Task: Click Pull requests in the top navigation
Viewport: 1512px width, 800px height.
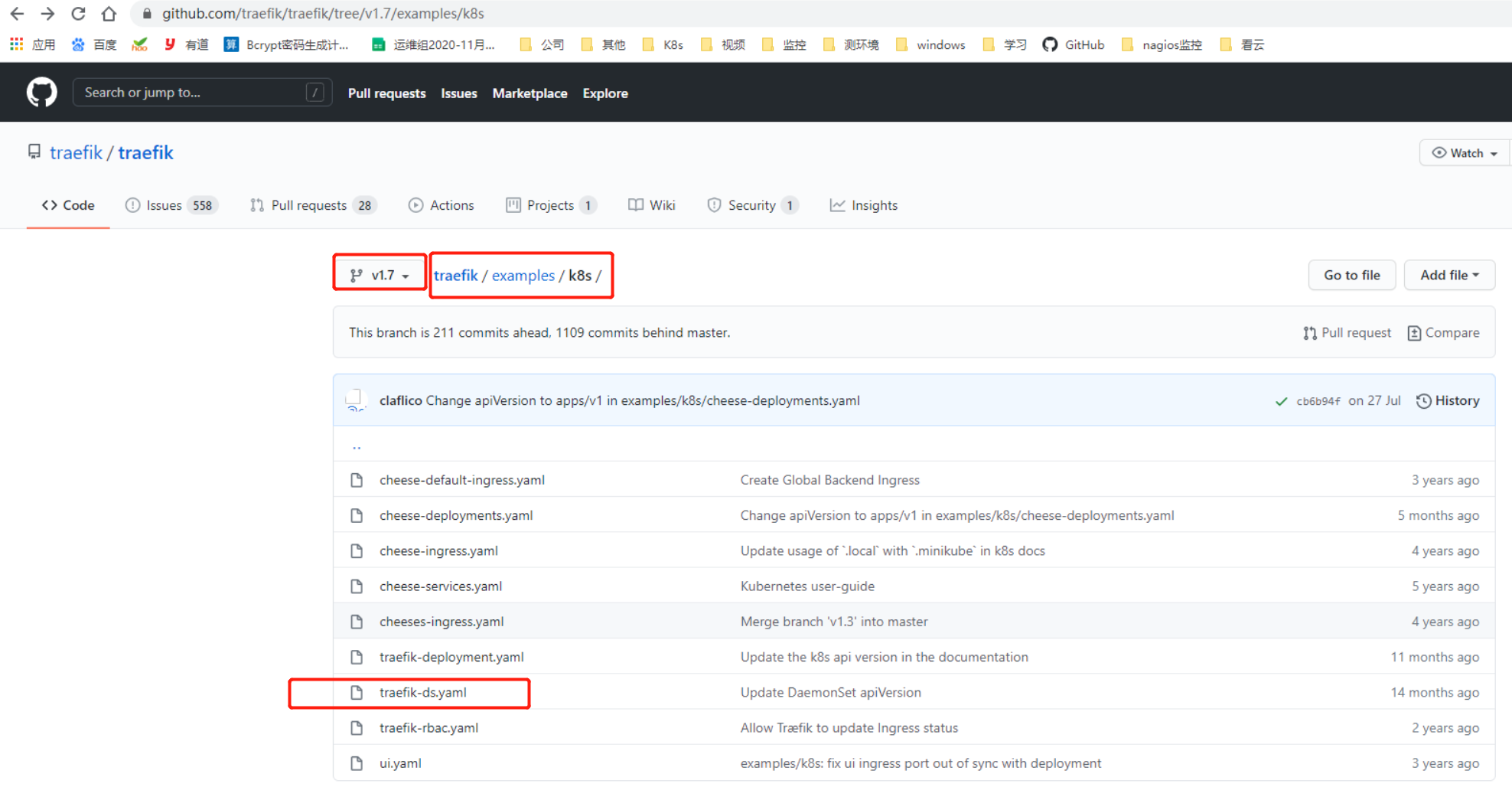Action: point(386,93)
